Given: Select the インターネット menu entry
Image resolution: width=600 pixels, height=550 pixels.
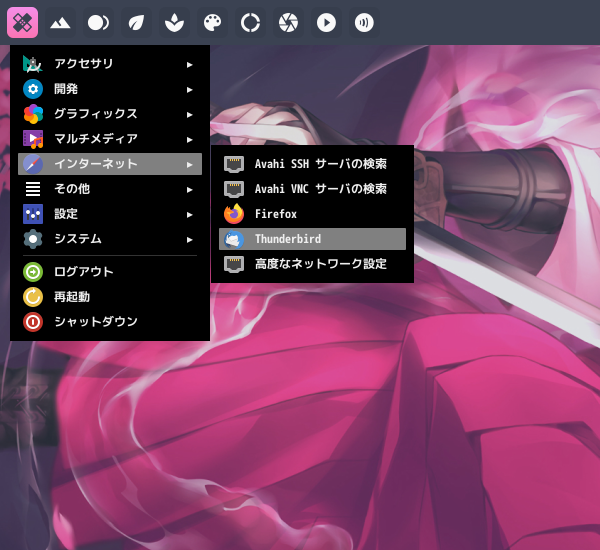Looking at the screenshot, I should click(x=110, y=164).
